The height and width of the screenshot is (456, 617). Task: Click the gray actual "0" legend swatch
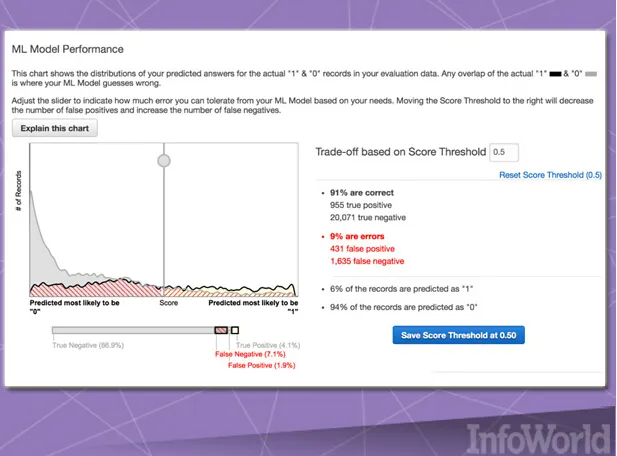(x=590, y=74)
